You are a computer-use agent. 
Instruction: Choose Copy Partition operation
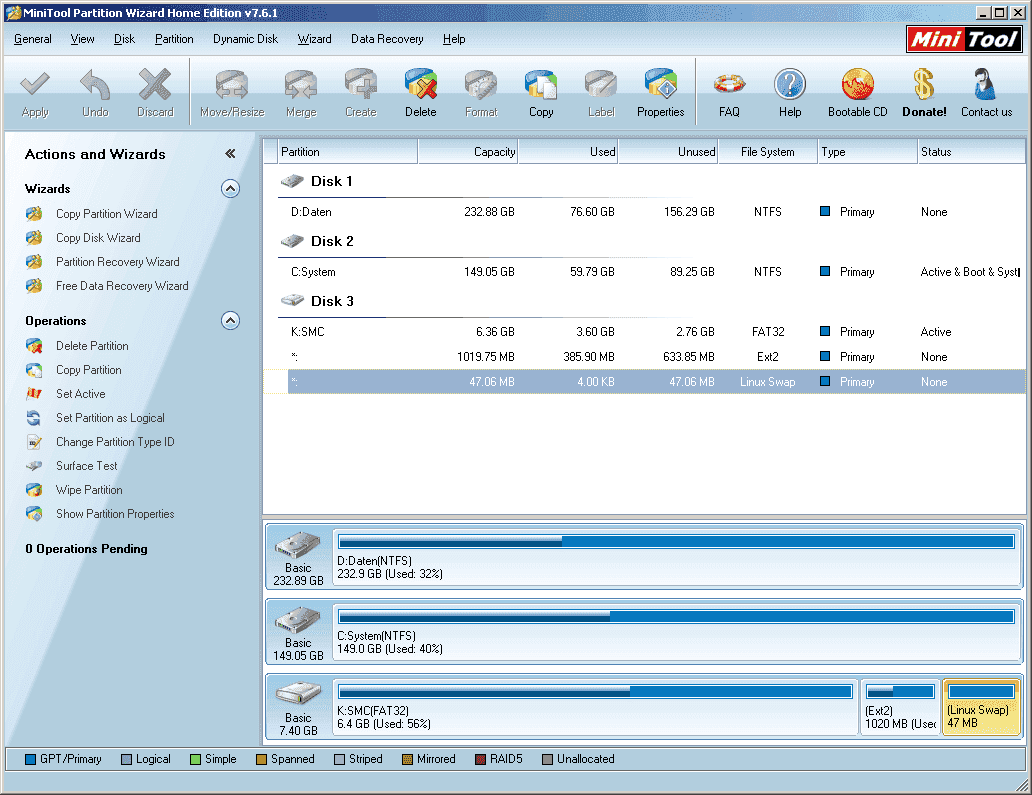[89, 370]
